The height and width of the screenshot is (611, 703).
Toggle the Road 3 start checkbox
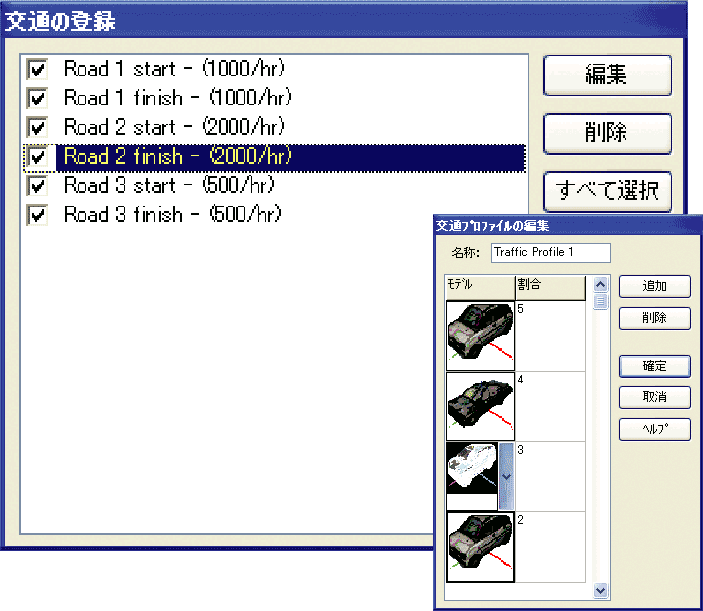pos(37,186)
